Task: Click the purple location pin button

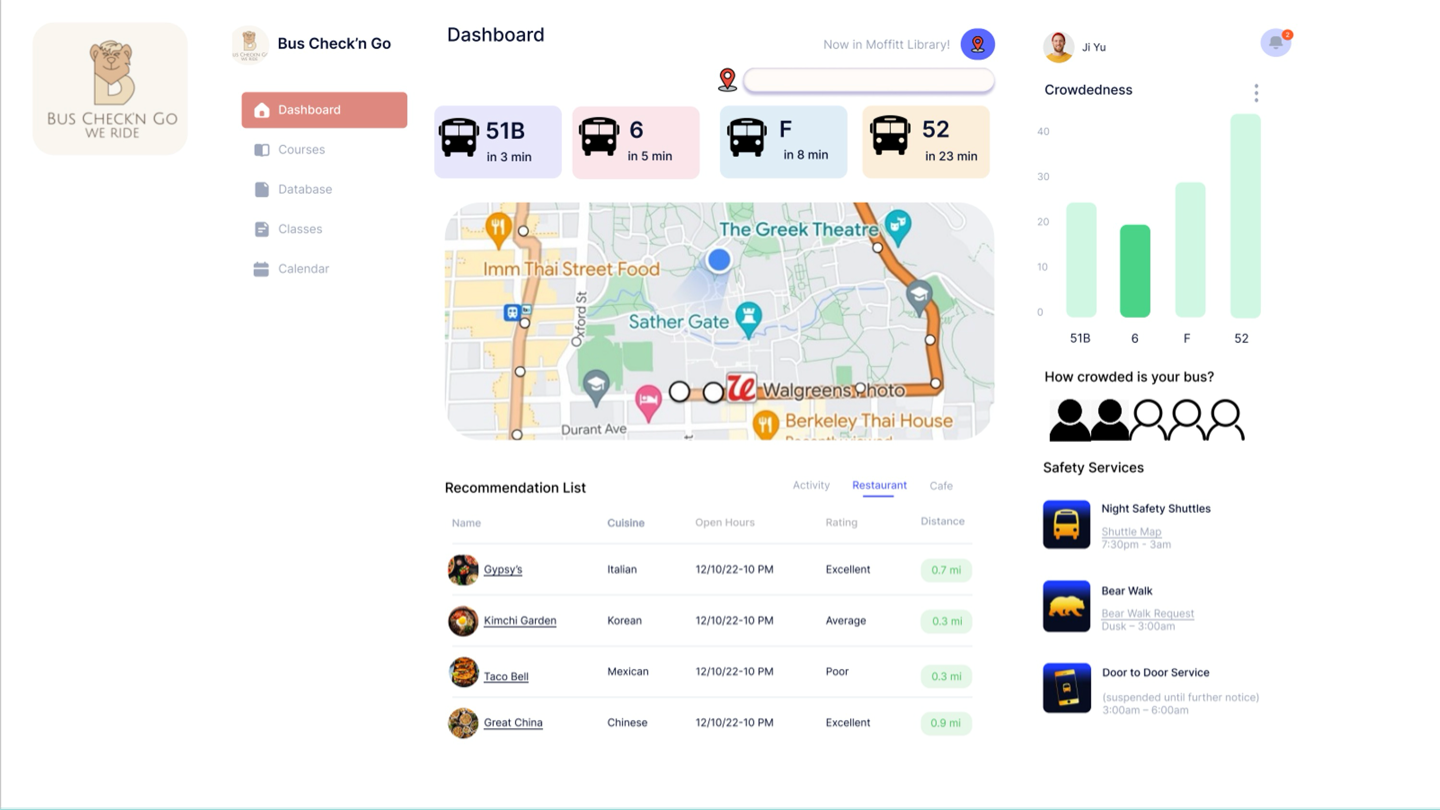Action: click(977, 44)
